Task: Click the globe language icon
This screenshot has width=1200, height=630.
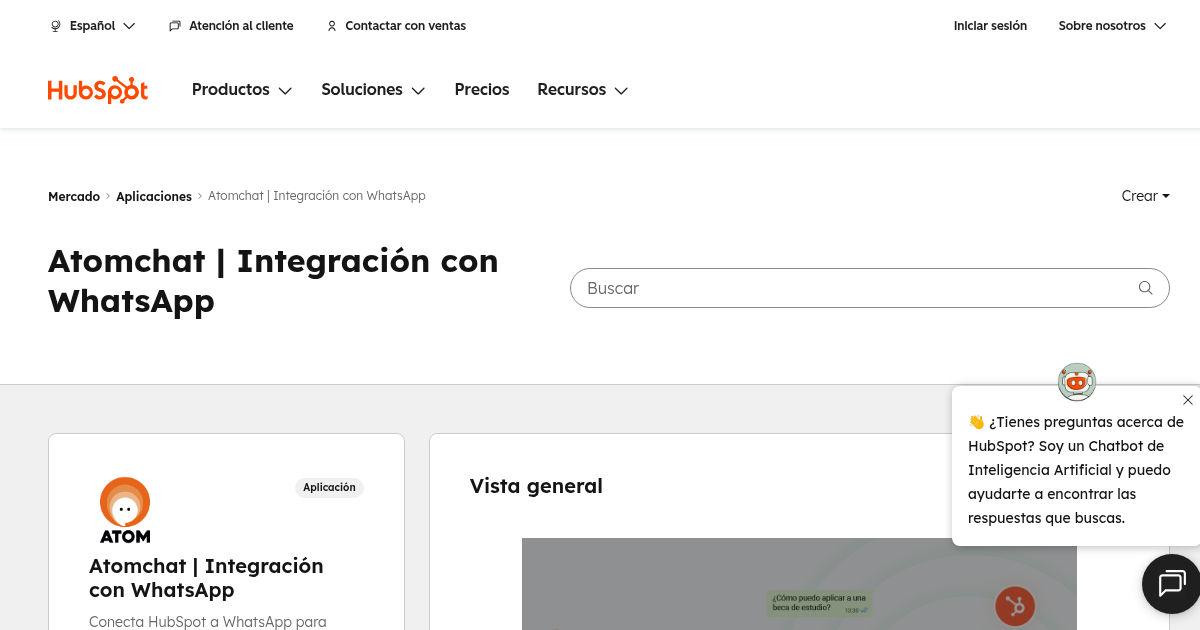Action: pos(56,26)
